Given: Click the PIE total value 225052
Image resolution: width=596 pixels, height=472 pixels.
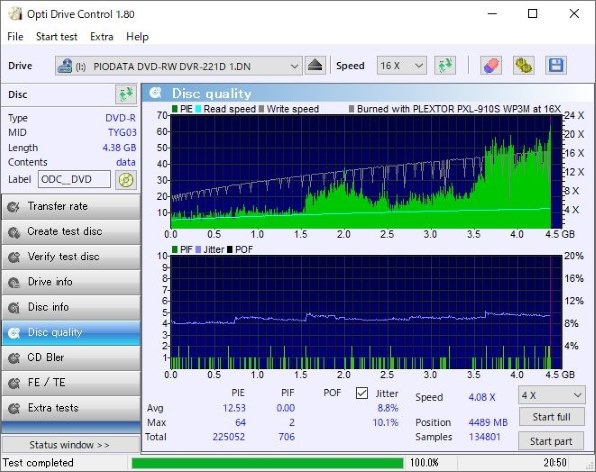Looking at the screenshot, I should [229, 437].
